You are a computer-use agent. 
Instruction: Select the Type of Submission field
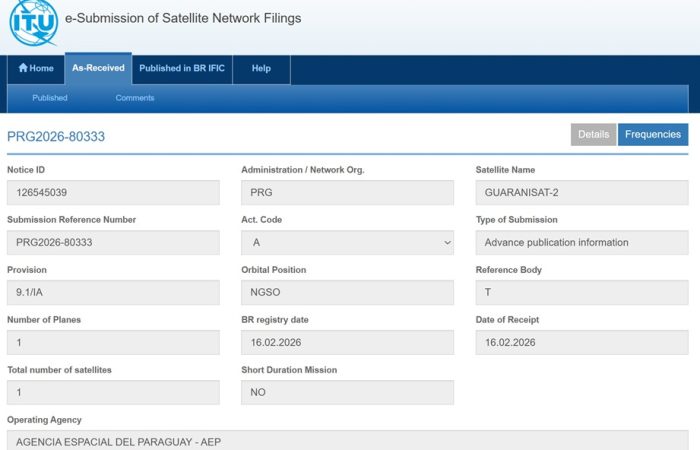pyautogui.click(x=581, y=242)
